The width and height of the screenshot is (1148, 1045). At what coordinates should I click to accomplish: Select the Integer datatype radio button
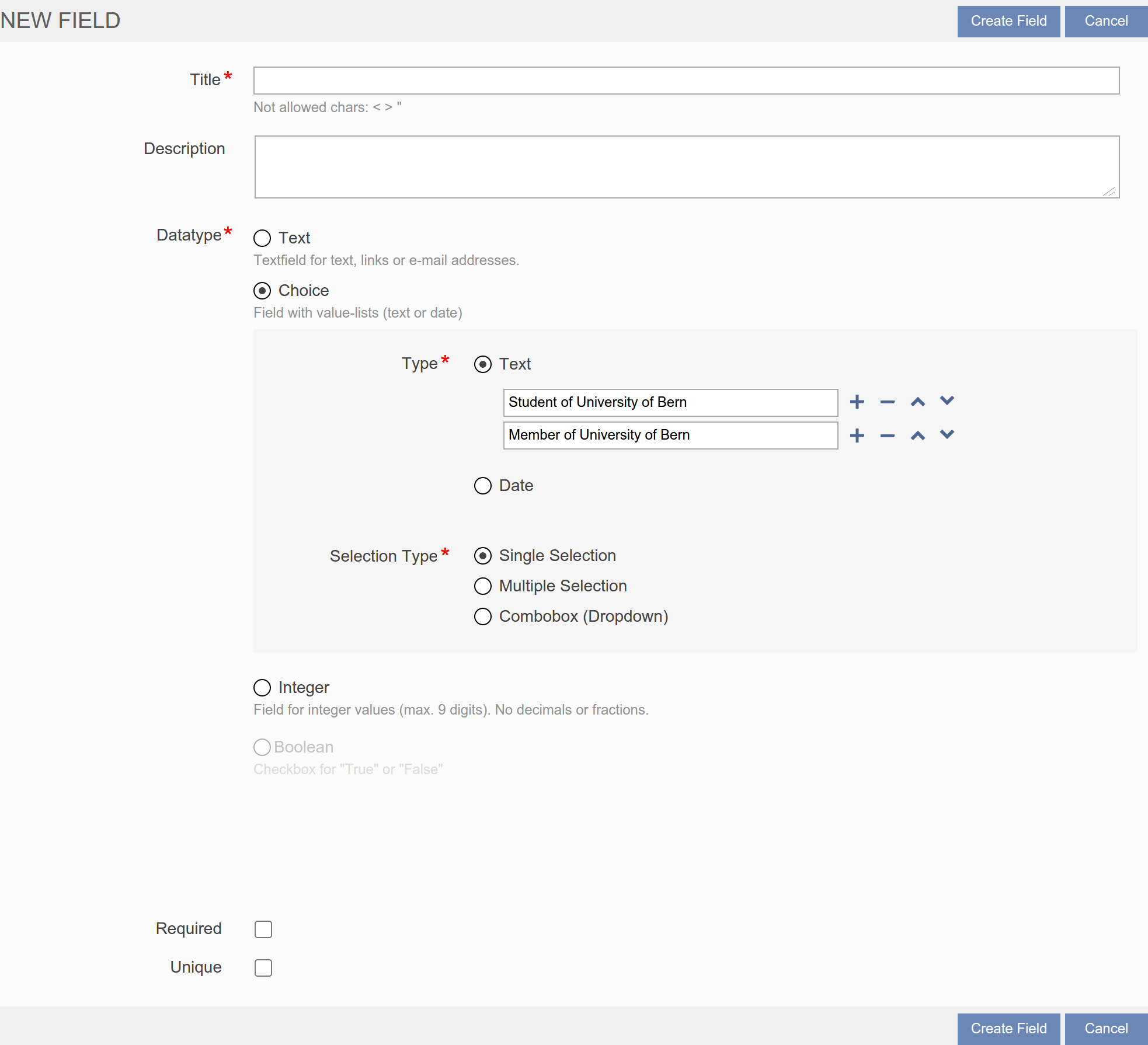pos(262,687)
